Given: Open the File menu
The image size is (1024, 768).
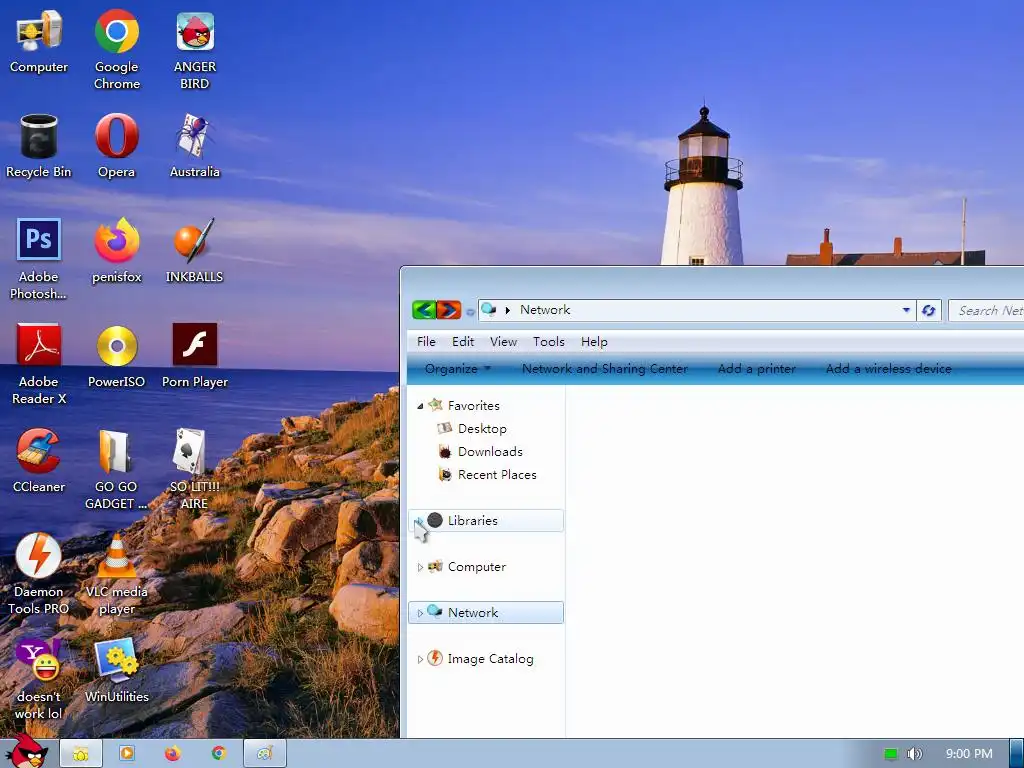Looking at the screenshot, I should coord(426,342).
